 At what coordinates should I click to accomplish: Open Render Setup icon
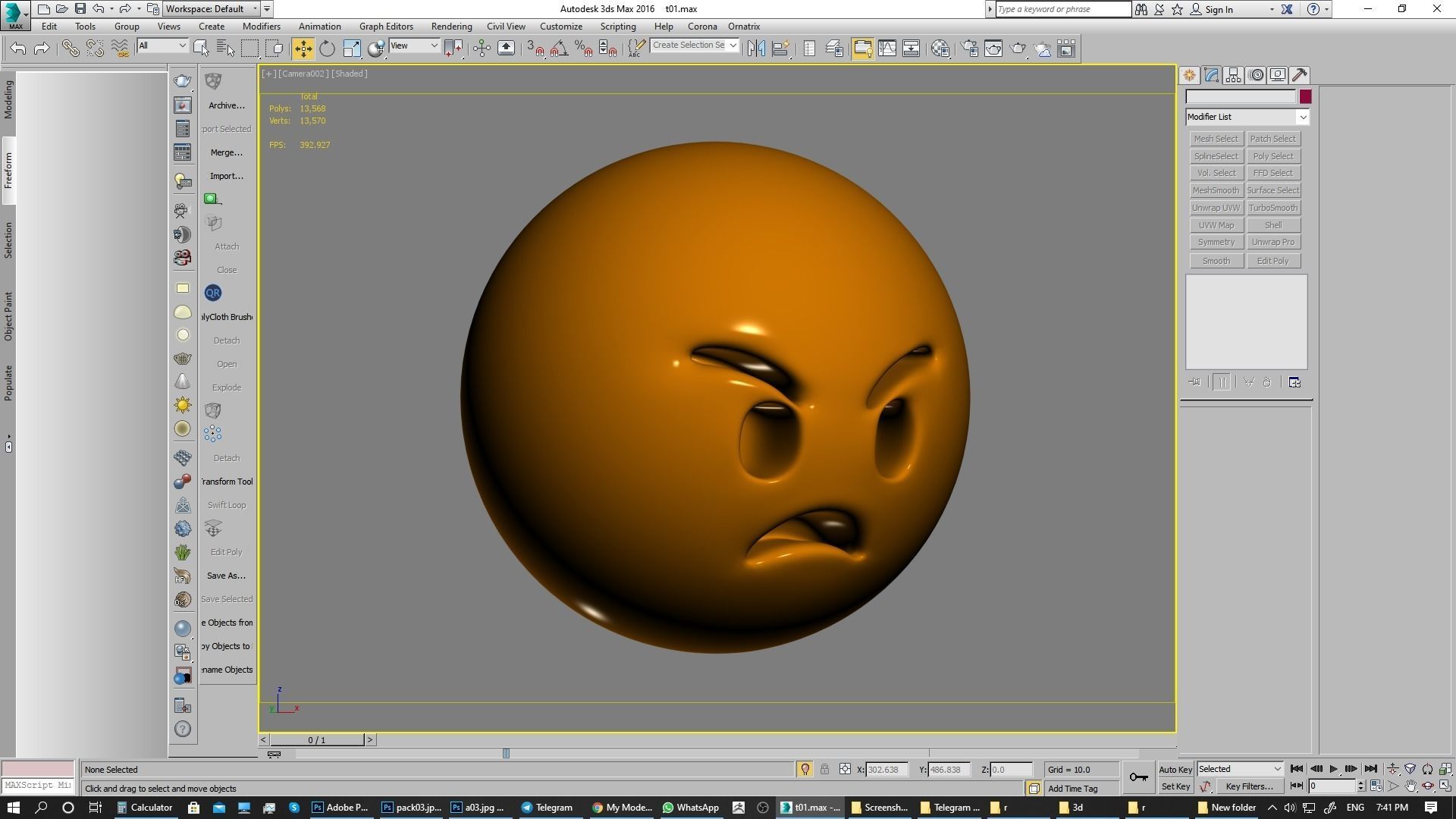(x=969, y=49)
